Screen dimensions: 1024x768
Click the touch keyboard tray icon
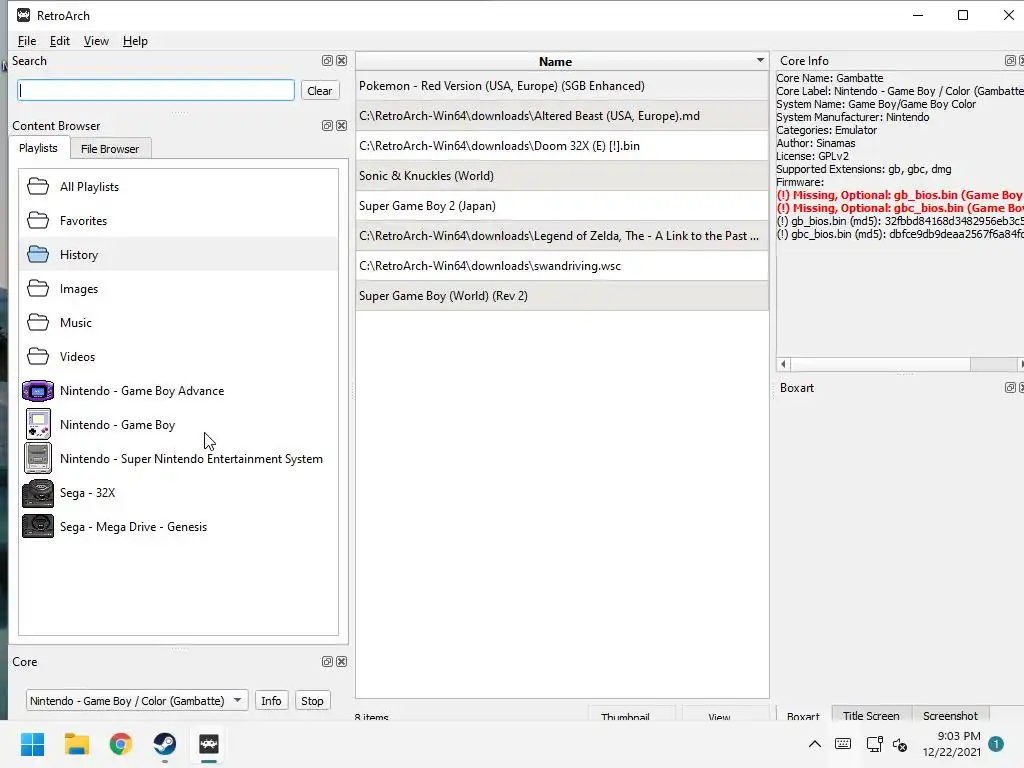coord(843,744)
